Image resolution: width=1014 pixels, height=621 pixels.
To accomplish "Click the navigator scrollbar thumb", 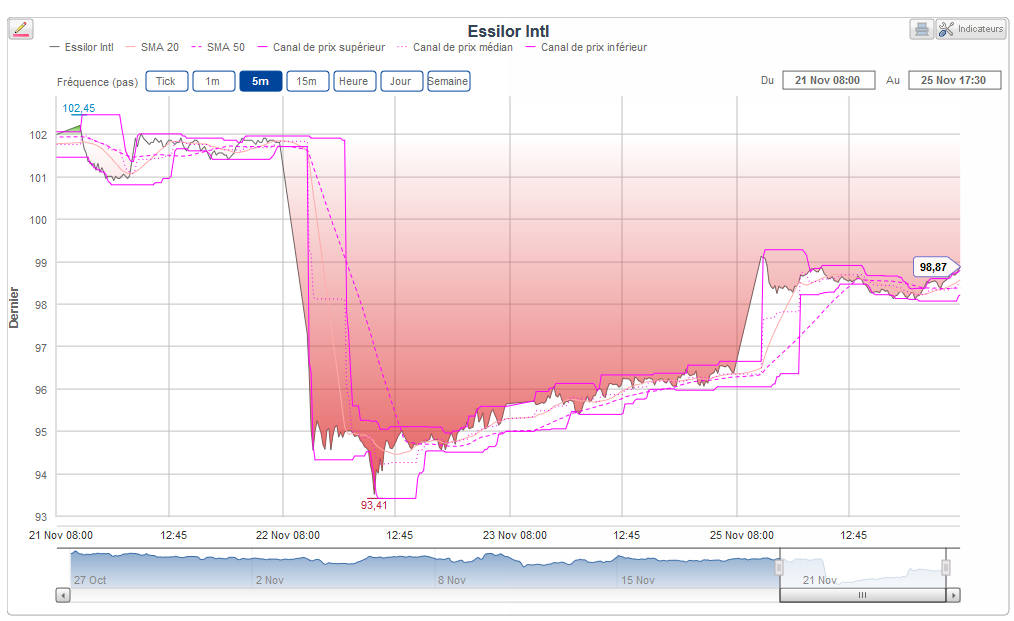I will tap(863, 594).
